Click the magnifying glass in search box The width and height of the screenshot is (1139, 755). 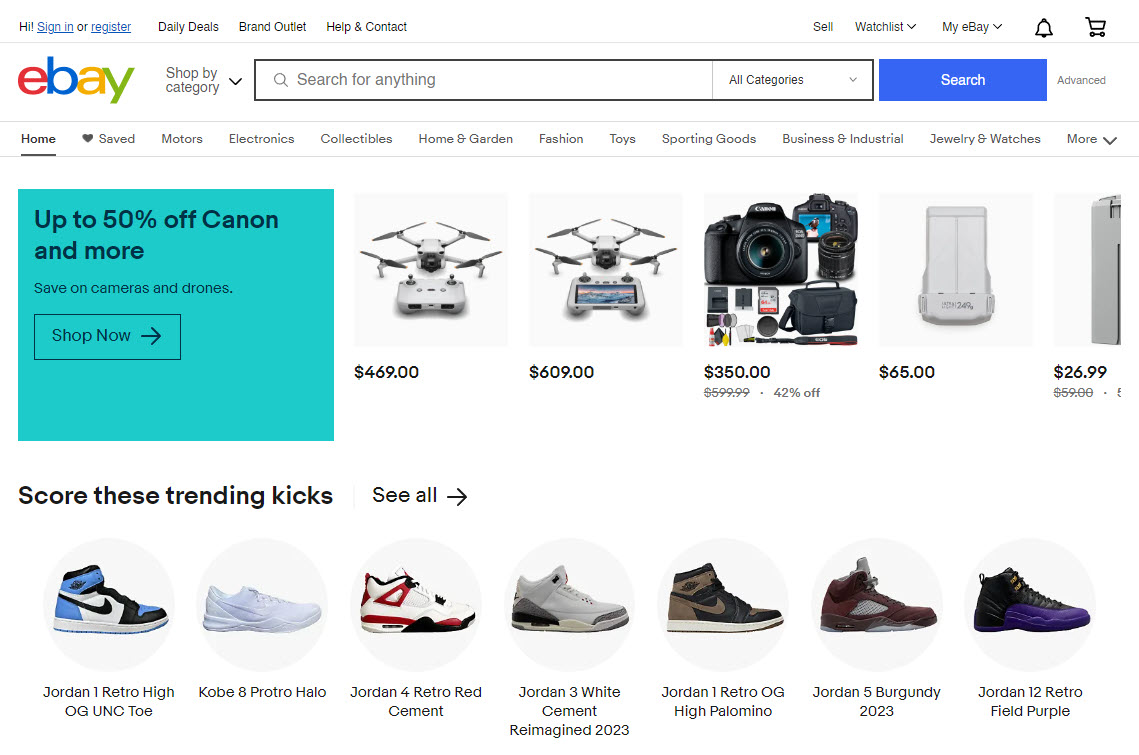(281, 80)
